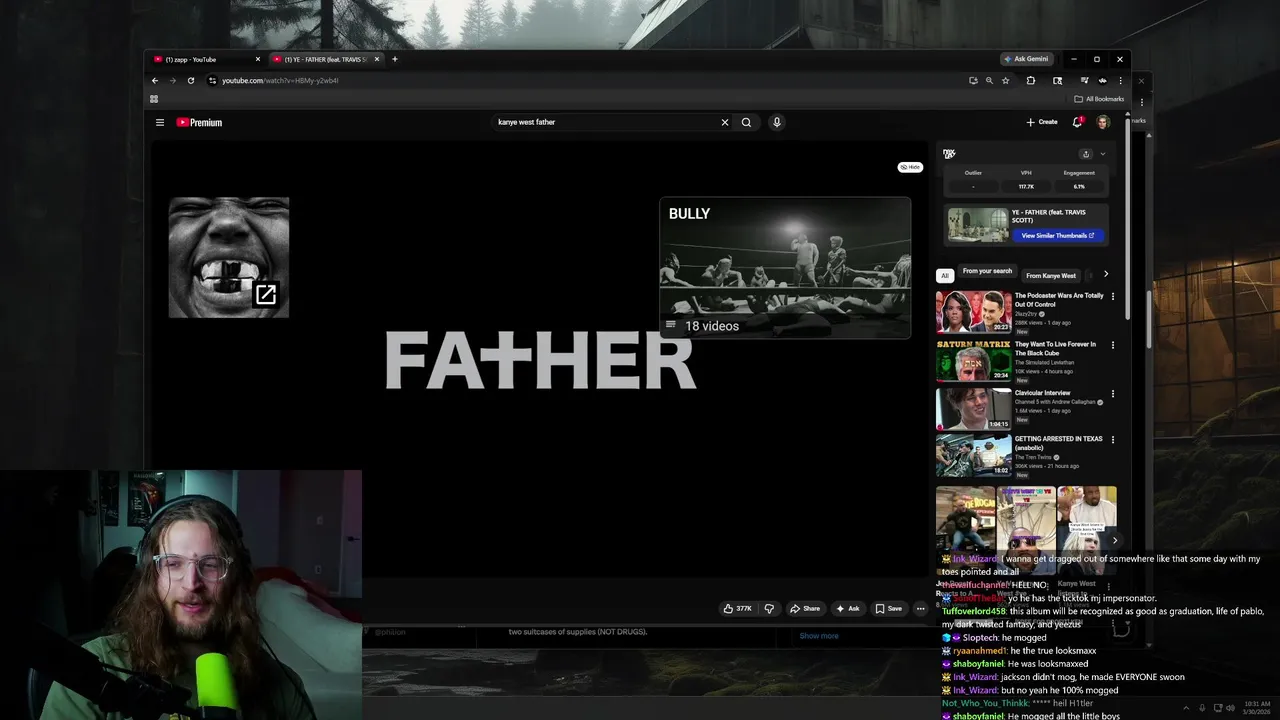This screenshot has width=1280, height=720.
Task: Open the BULLY playlist card
Action: point(785,268)
